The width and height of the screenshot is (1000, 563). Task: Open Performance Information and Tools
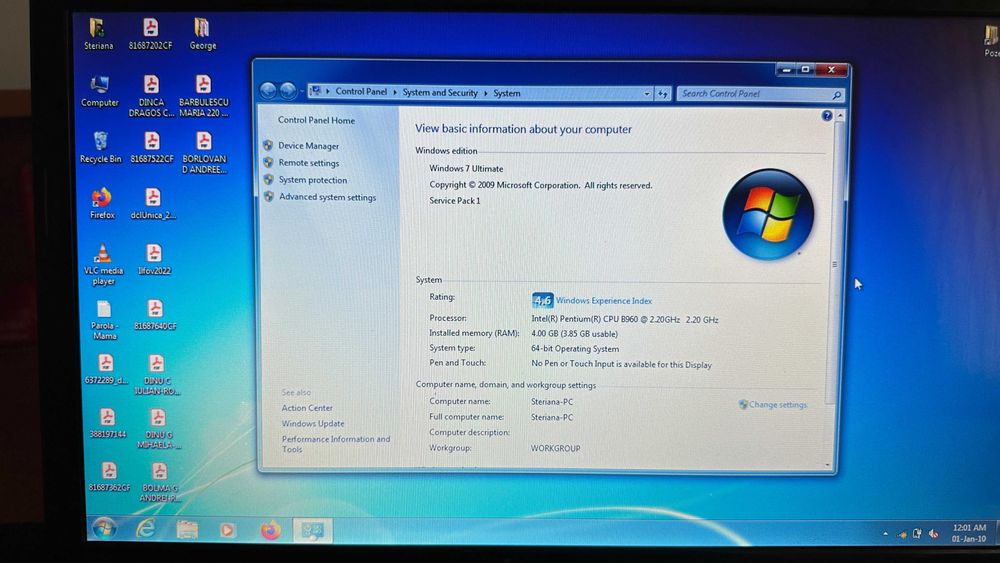(335, 444)
